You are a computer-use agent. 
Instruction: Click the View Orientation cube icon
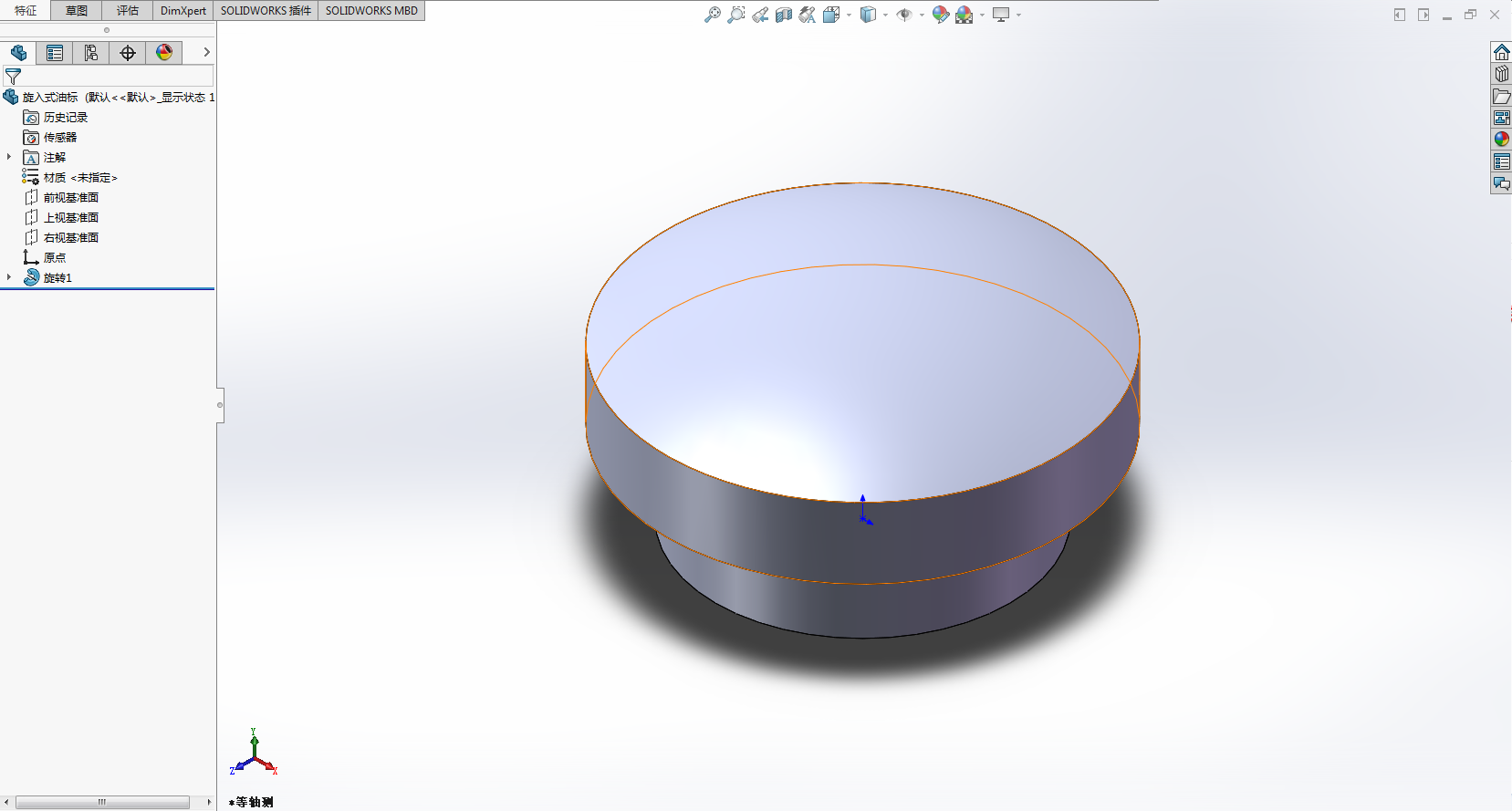[830, 15]
